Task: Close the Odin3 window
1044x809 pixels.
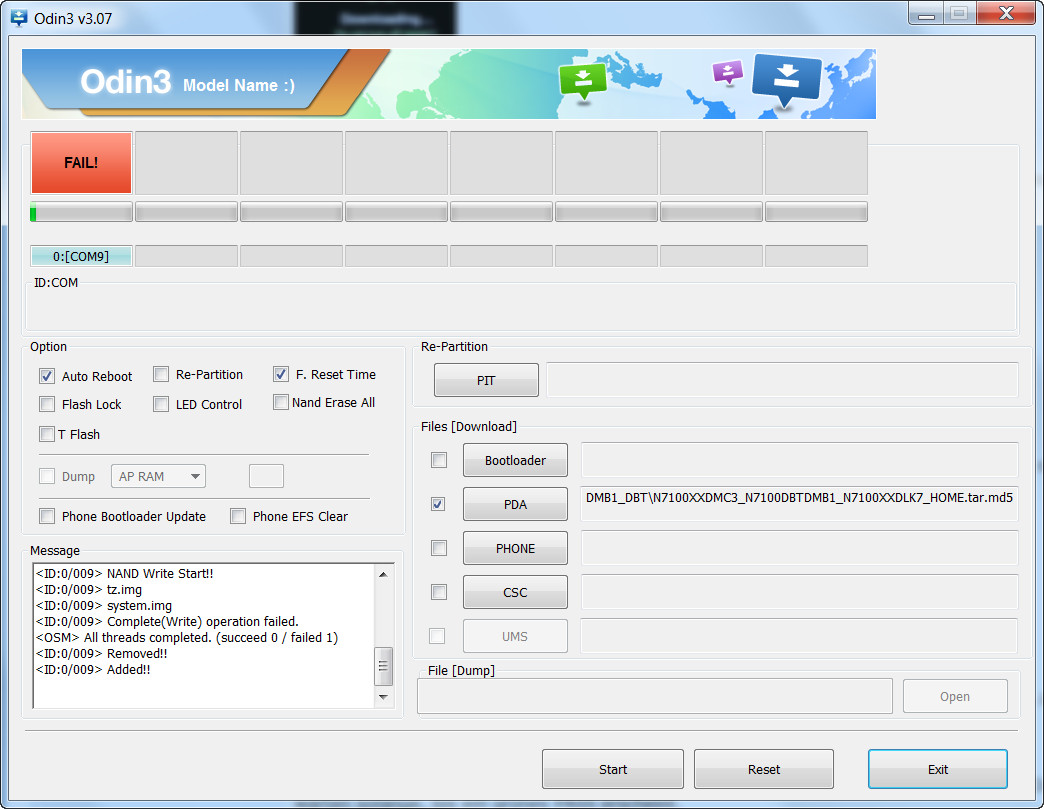Action: click(1007, 13)
